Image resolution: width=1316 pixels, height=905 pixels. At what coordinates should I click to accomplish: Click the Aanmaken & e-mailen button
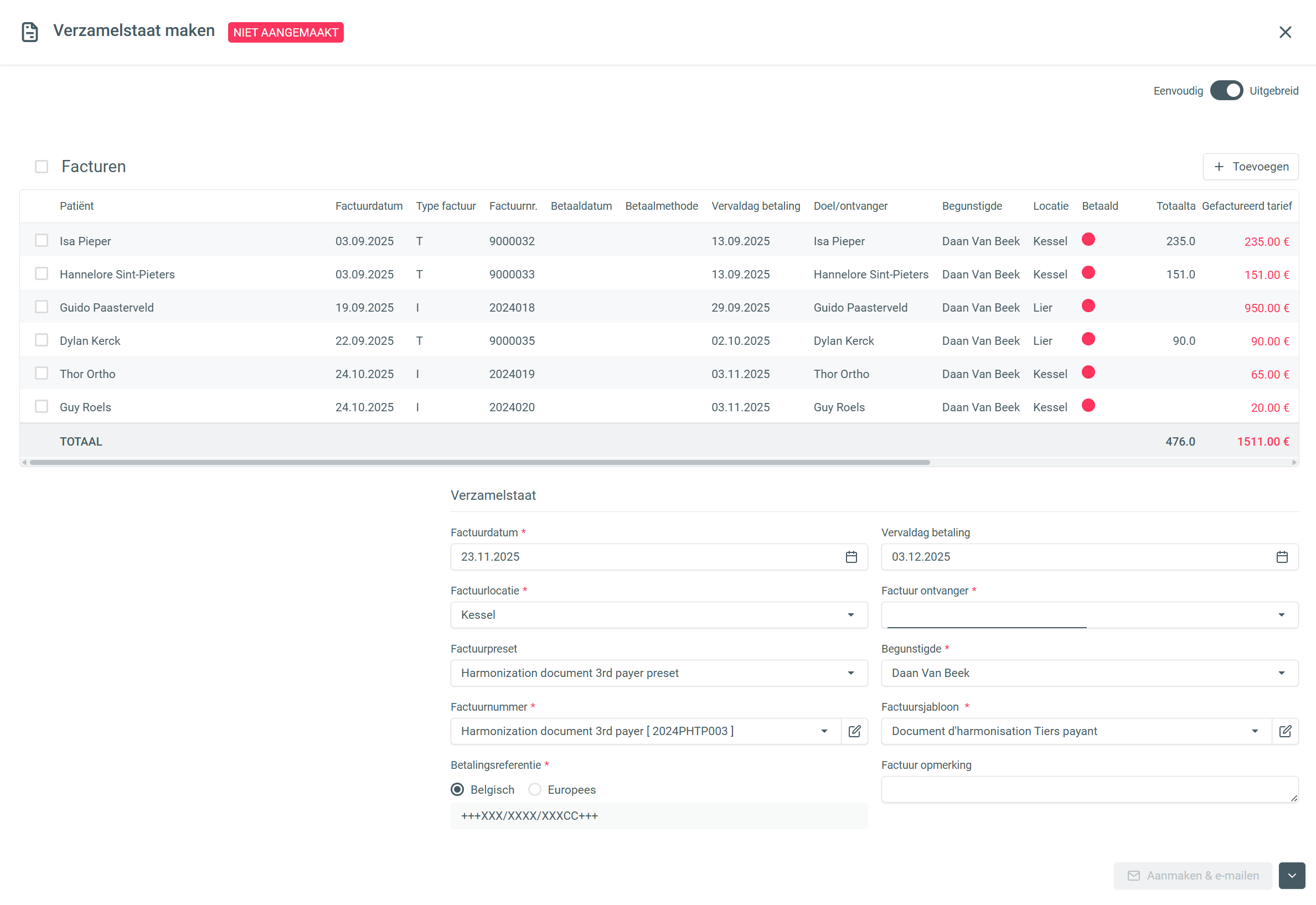pos(1193,876)
